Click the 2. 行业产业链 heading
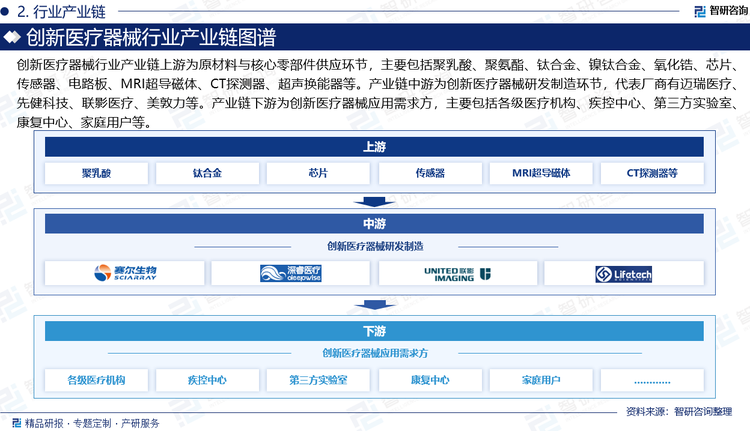750x431 pixels. tap(61, 11)
